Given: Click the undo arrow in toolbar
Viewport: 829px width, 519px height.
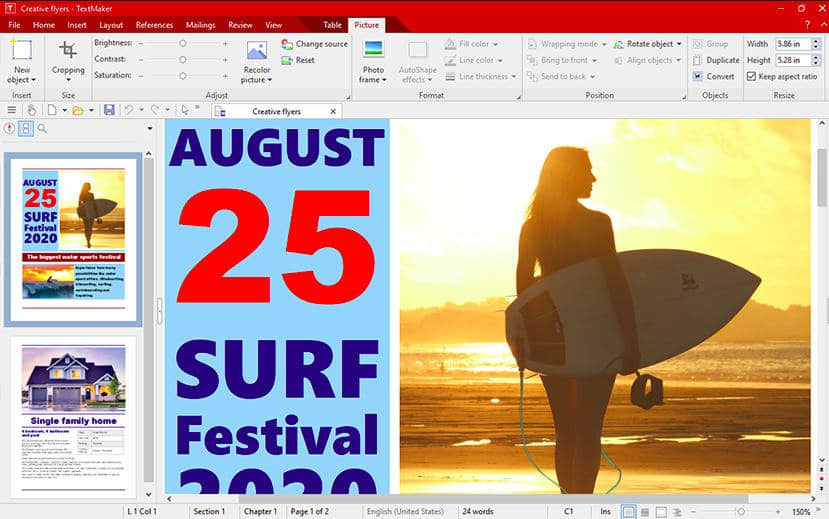Looking at the screenshot, I should click(128, 110).
